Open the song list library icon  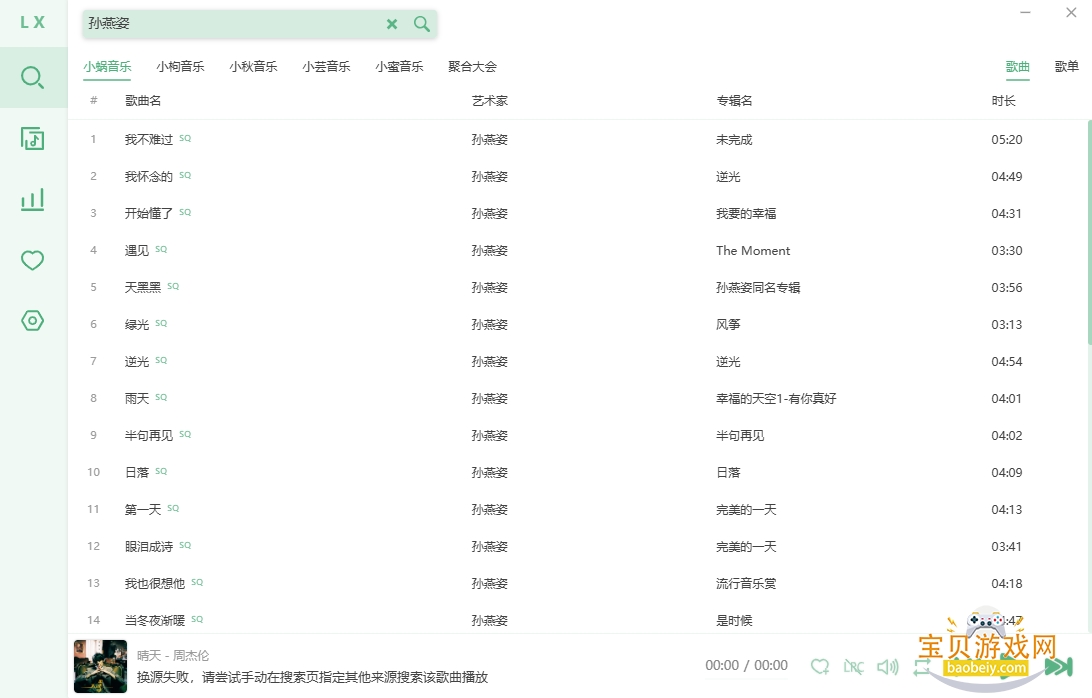[x=33, y=139]
